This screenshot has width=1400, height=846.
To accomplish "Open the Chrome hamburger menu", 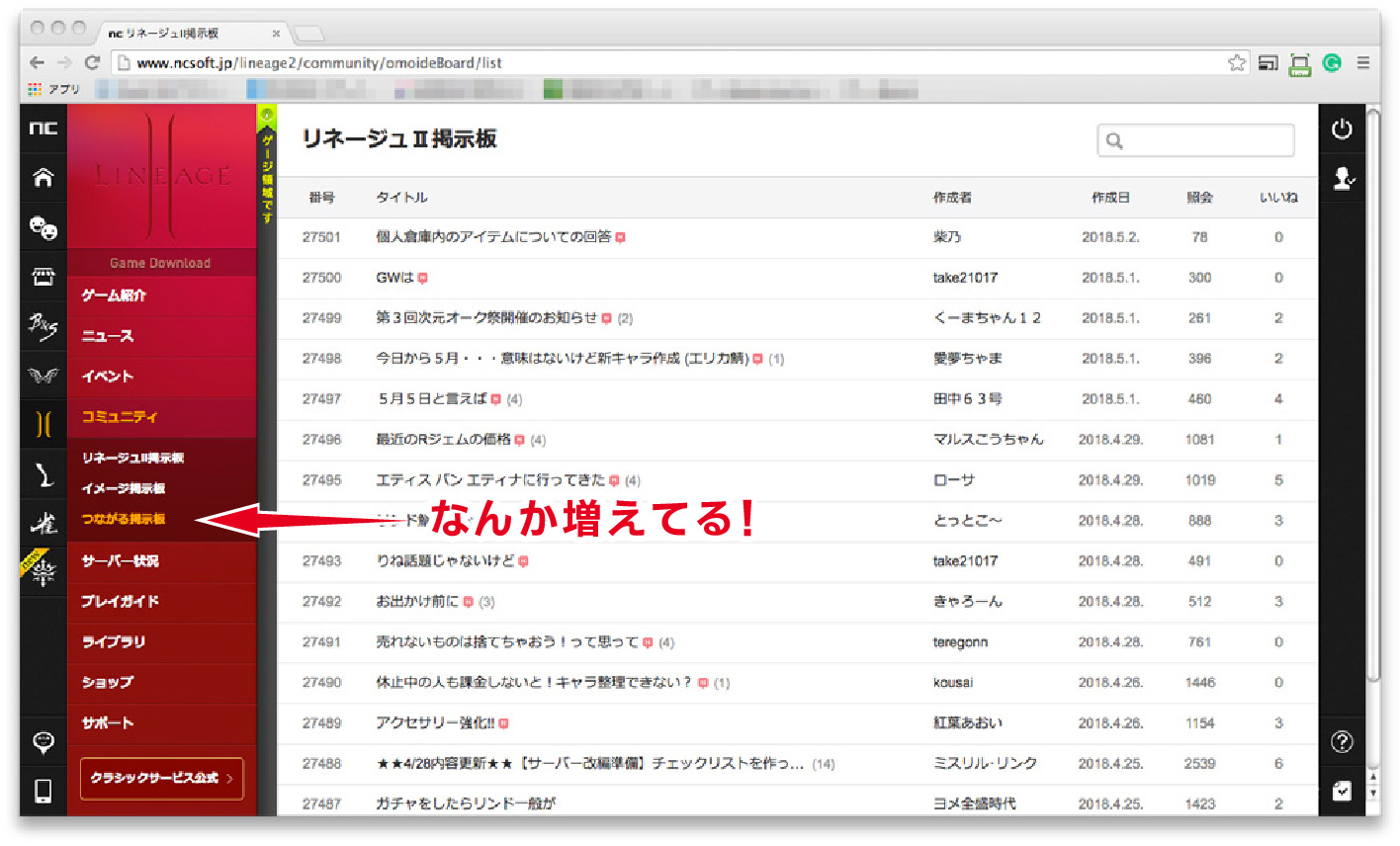I will point(1363,63).
